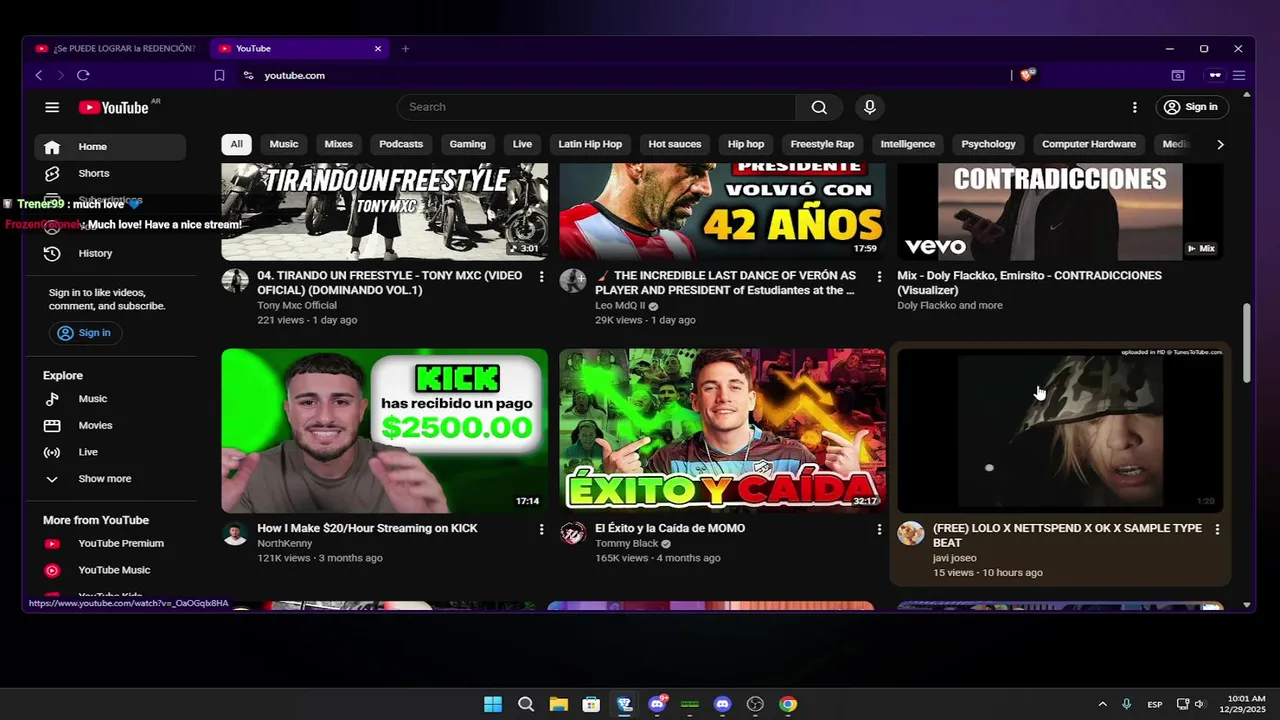Open options for Verón last dance video
Screen dimensions: 1280x720
[880, 276]
